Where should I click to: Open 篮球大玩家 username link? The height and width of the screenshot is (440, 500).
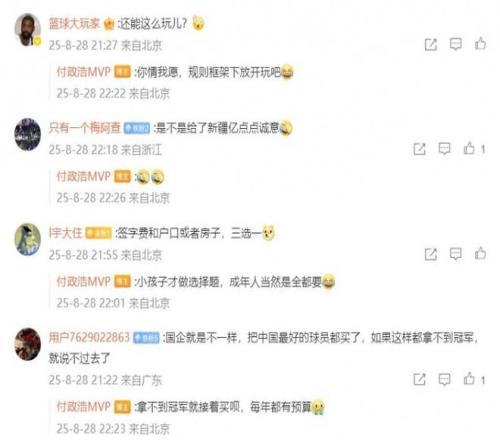point(74,23)
